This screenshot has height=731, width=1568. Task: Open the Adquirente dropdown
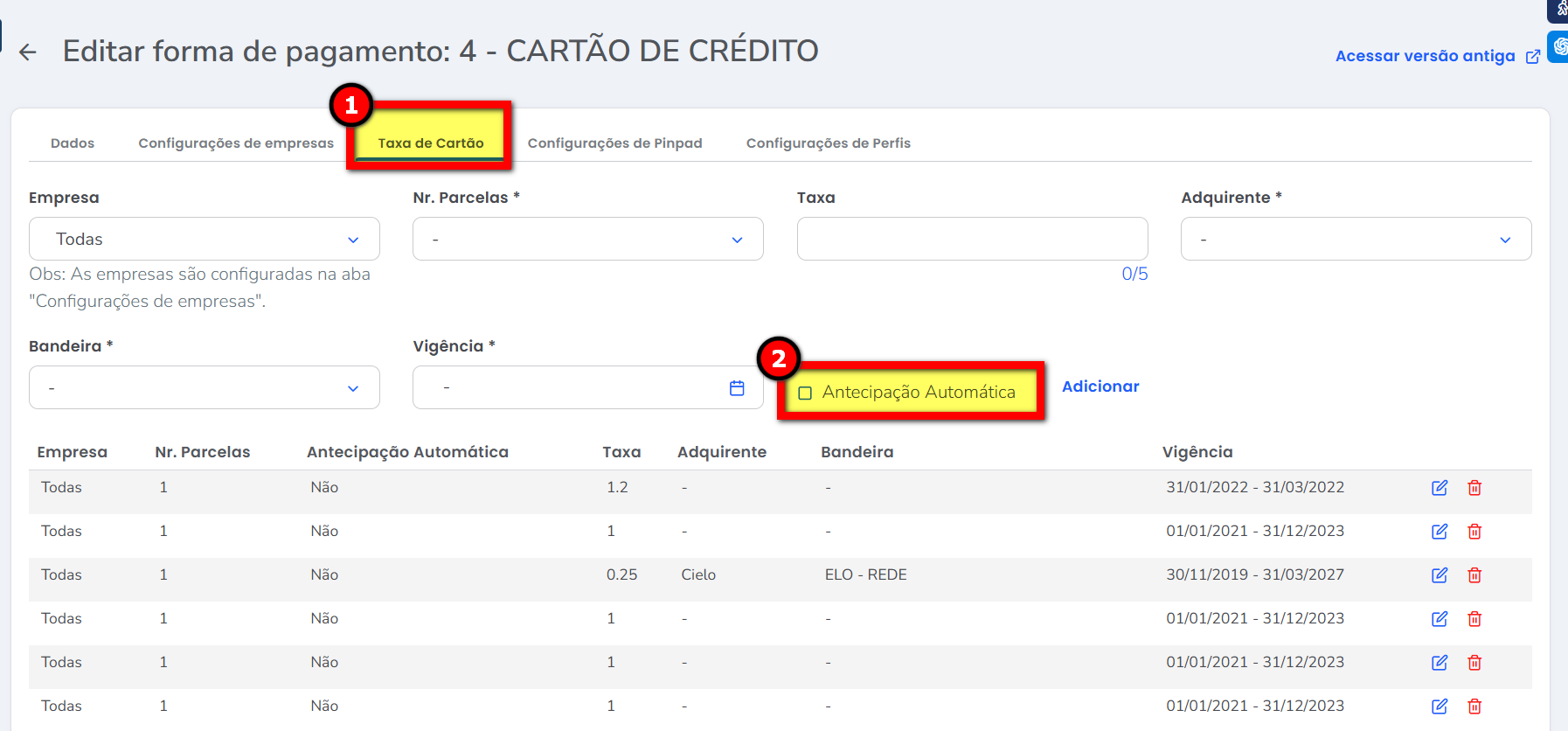(1356, 240)
